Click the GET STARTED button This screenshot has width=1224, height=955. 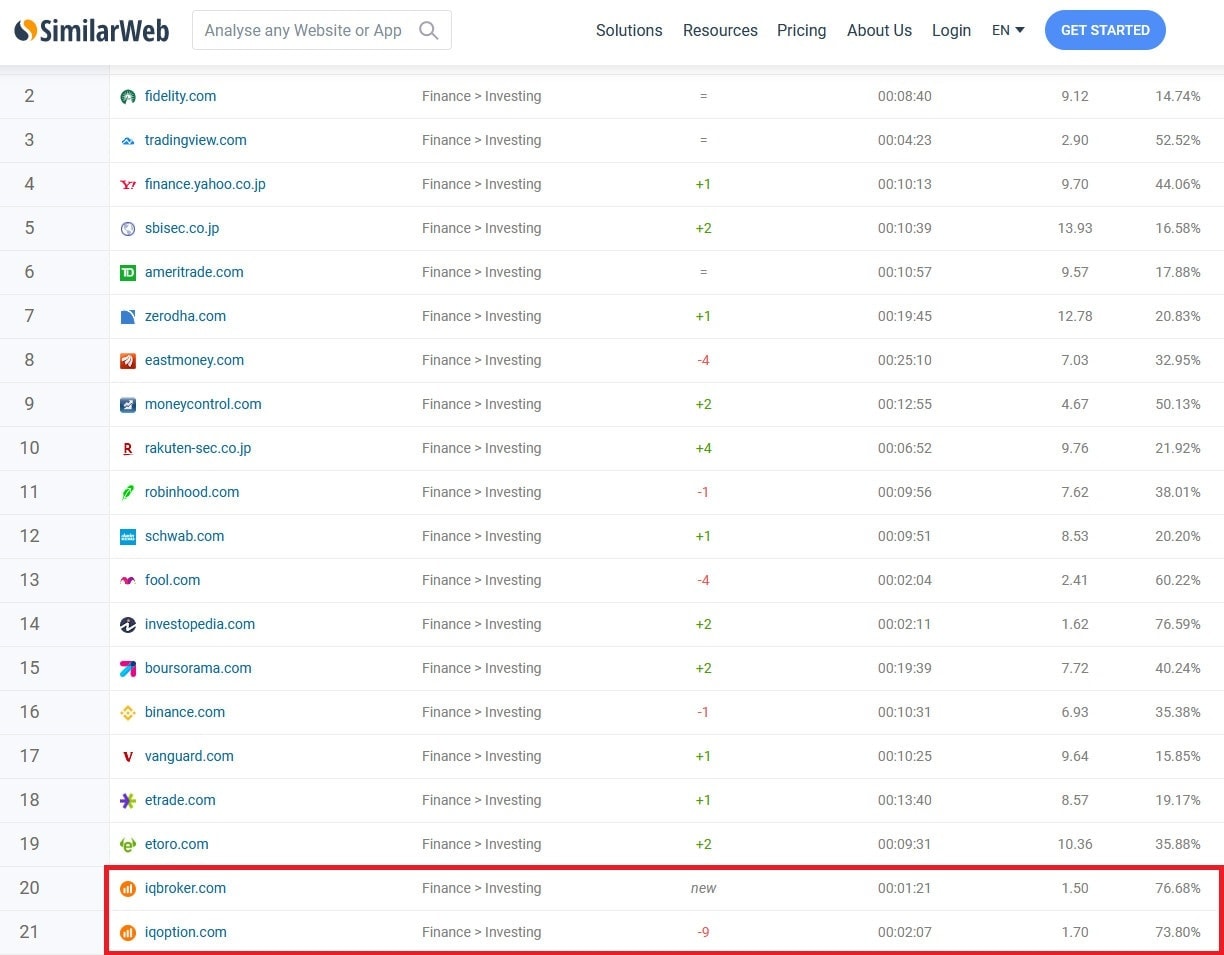[x=1105, y=30]
